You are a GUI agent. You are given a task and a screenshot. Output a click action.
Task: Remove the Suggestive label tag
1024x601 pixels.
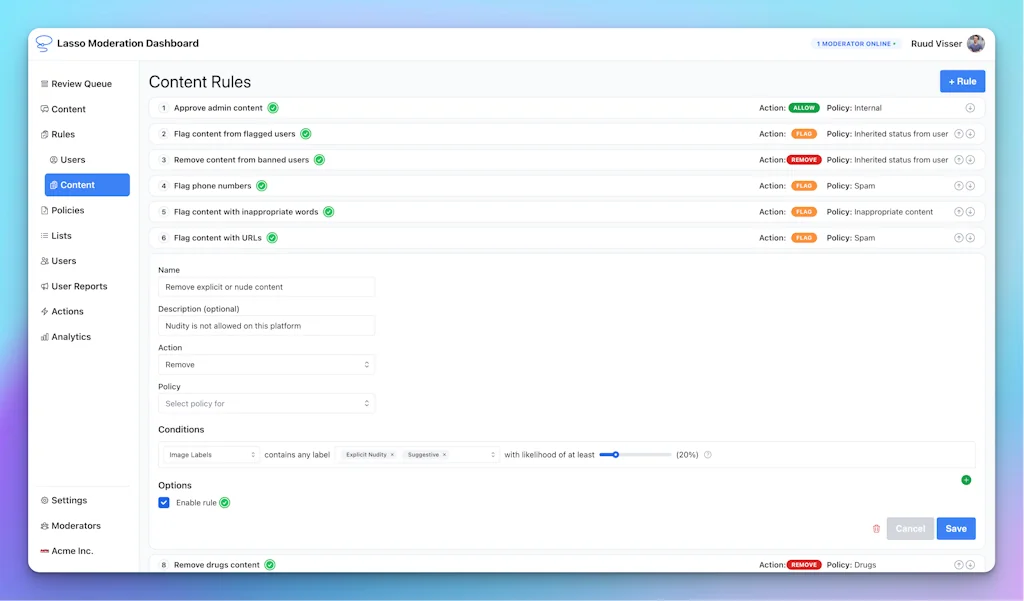pyautogui.click(x=444, y=454)
